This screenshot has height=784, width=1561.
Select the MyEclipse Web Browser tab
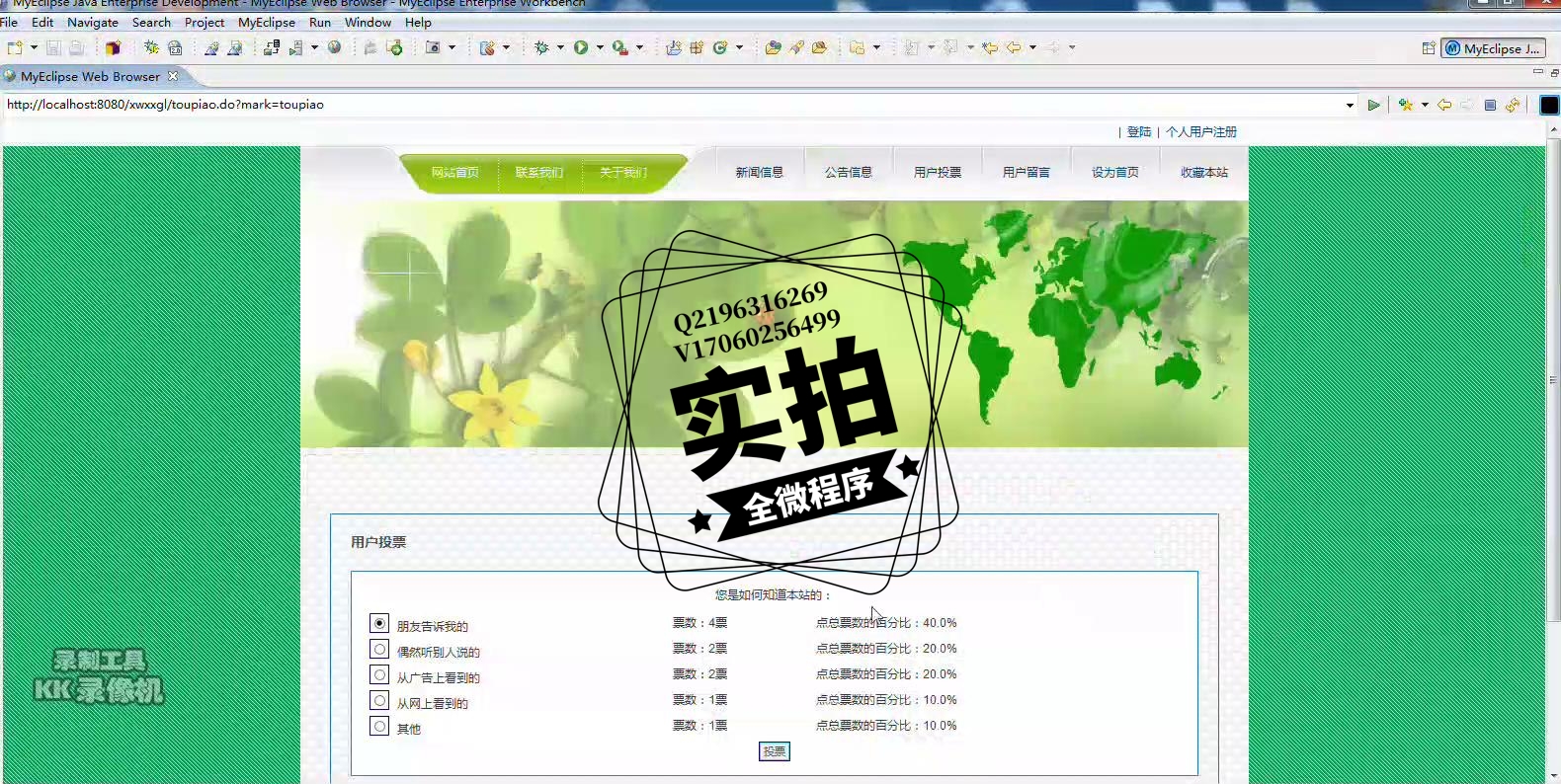pos(90,76)
